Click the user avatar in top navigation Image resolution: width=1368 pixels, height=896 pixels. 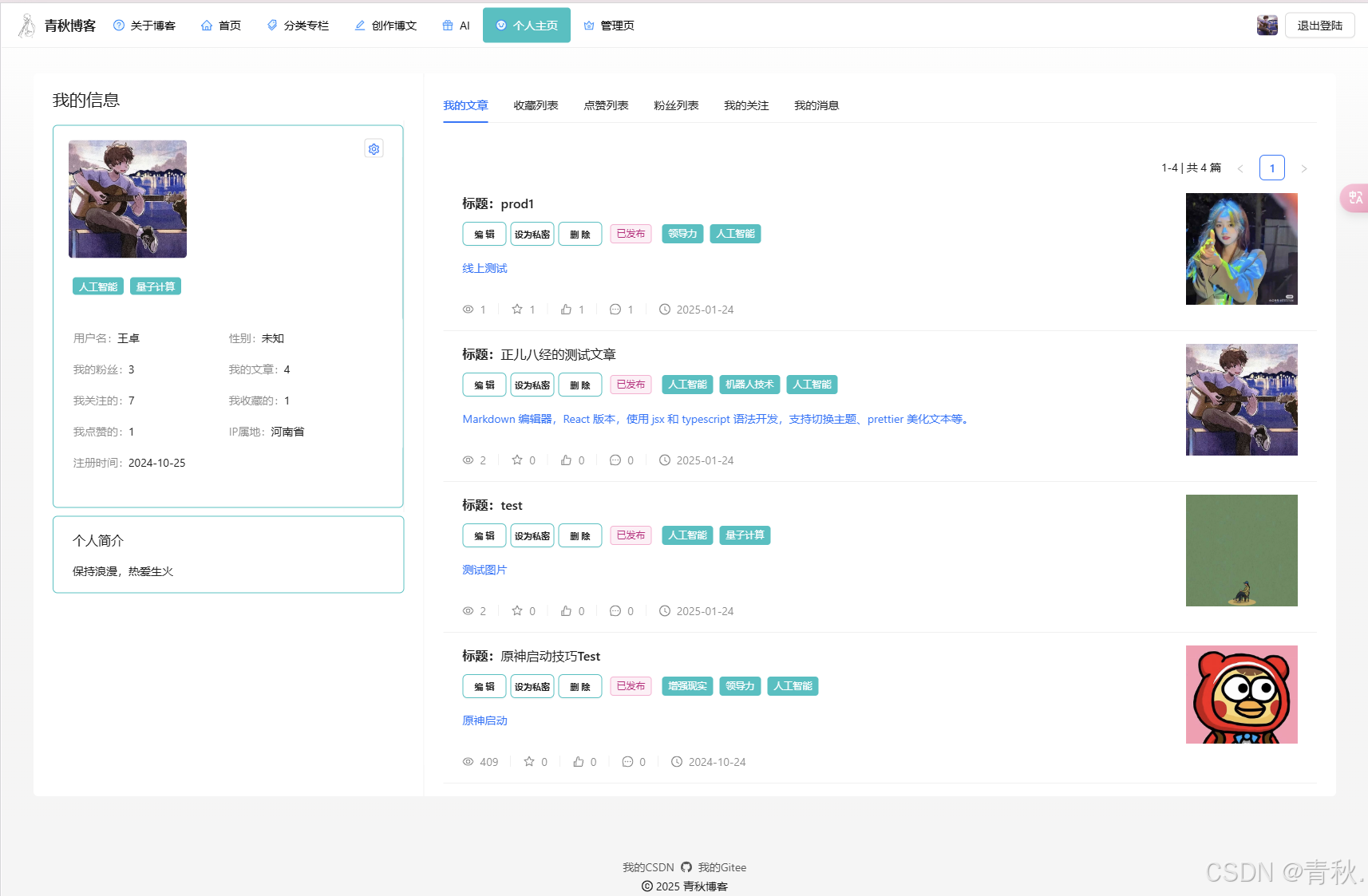pos(1267,26)
